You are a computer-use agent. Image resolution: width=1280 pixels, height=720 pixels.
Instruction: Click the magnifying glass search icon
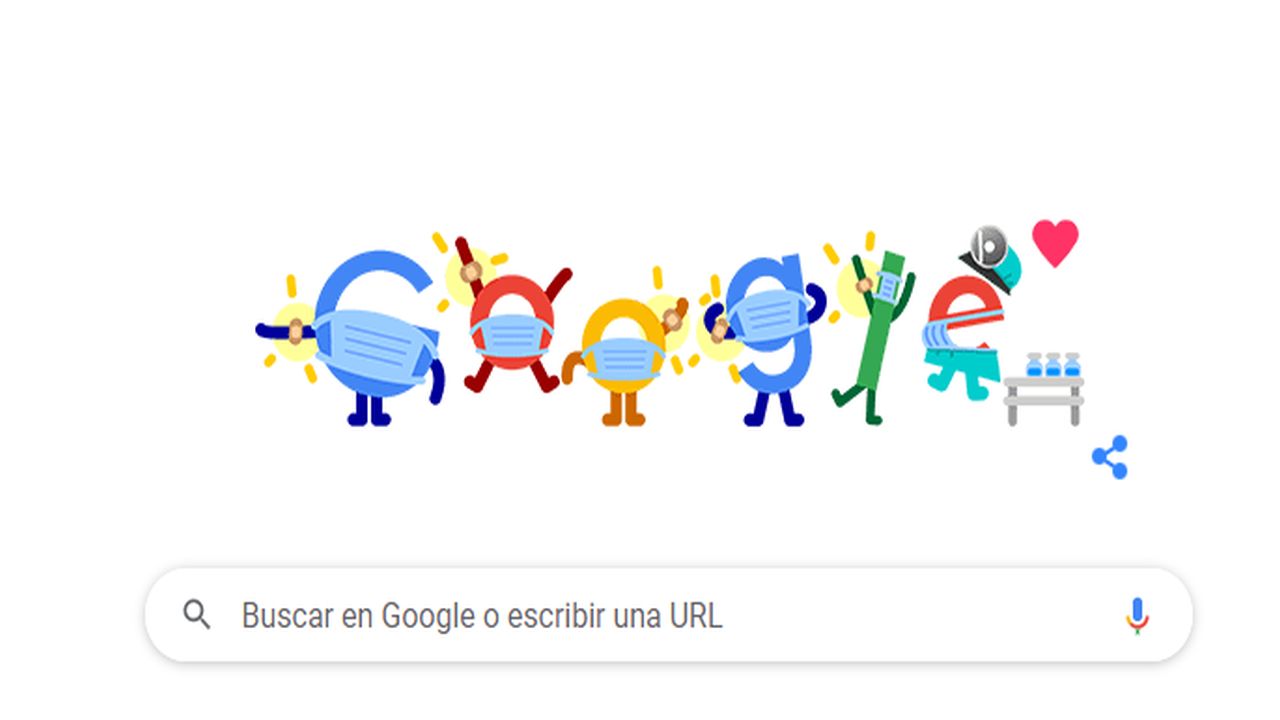[x=197, y=615]
